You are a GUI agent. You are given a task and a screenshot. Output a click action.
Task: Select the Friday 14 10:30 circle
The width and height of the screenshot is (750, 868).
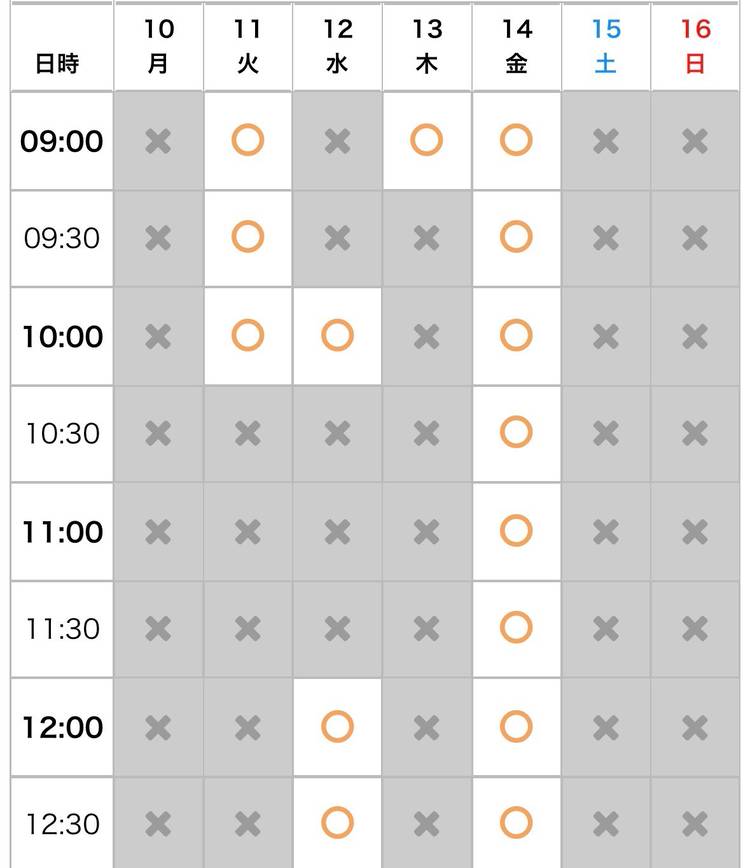tap(516, 432)
